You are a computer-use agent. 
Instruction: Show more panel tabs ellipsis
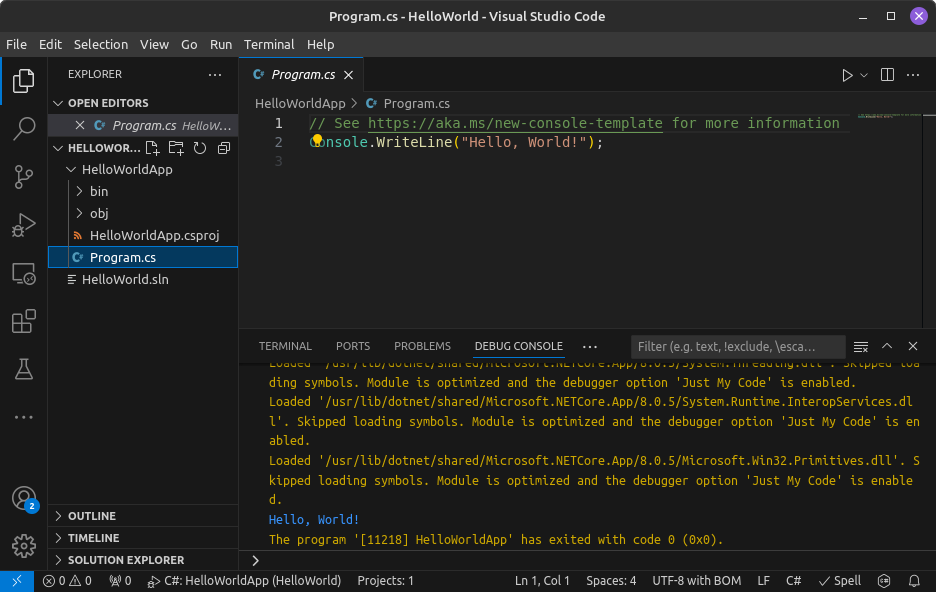click(x=590, y=347)
